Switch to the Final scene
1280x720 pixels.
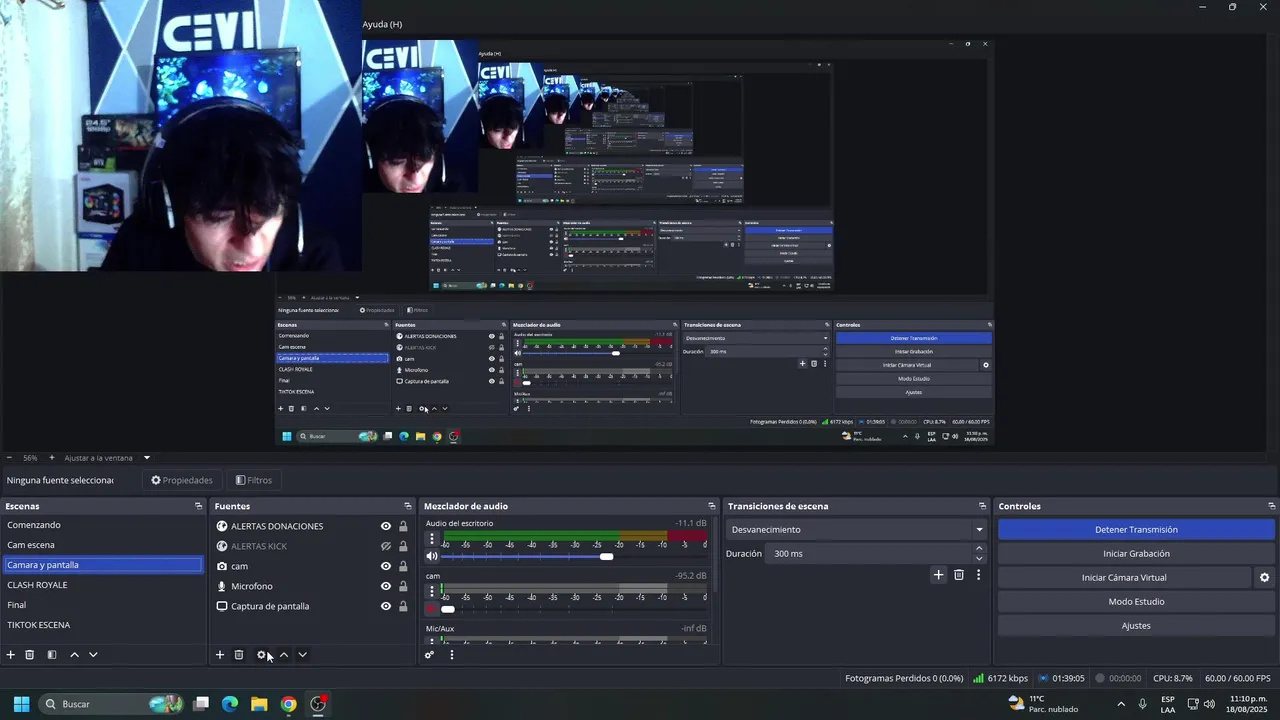tap(103, 605)
